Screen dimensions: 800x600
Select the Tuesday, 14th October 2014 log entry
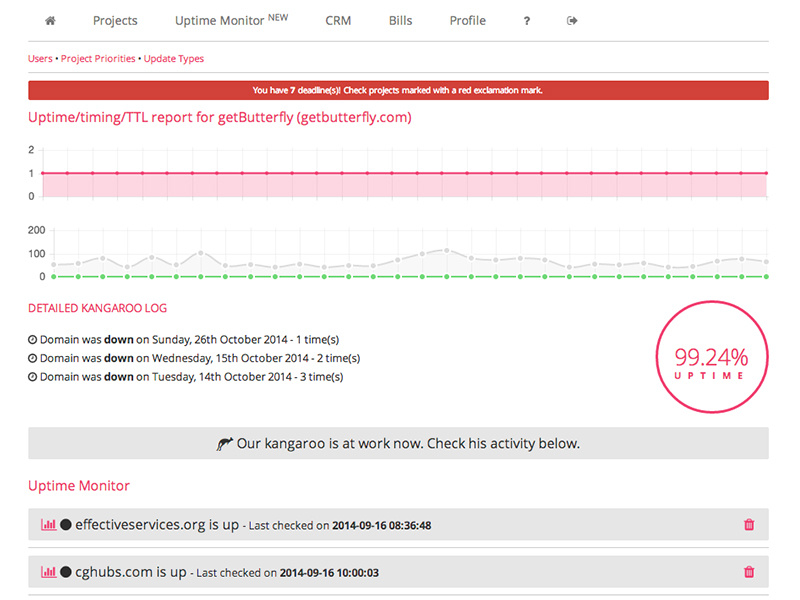186,377
